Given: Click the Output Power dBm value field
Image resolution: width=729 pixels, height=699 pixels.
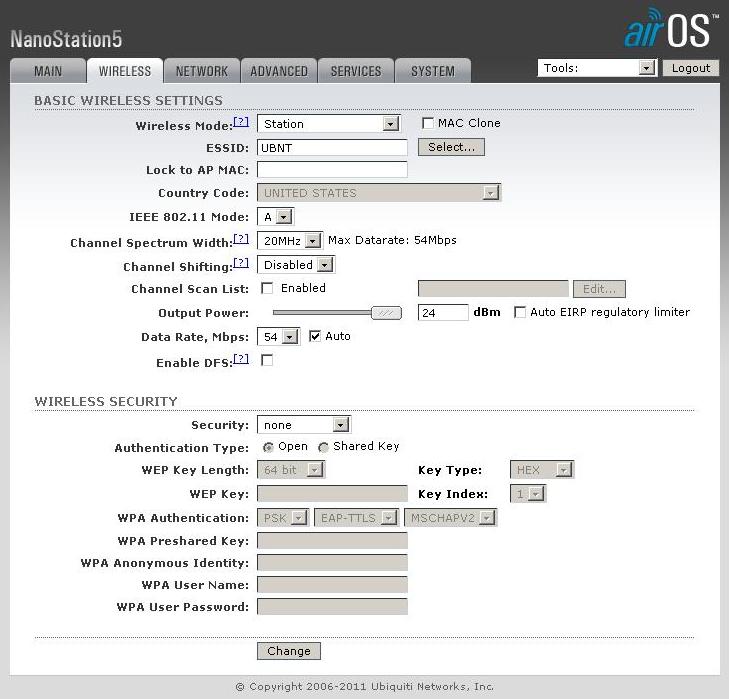Looking at the screenshot, I should pyautogui.click(x=443, y=313).
